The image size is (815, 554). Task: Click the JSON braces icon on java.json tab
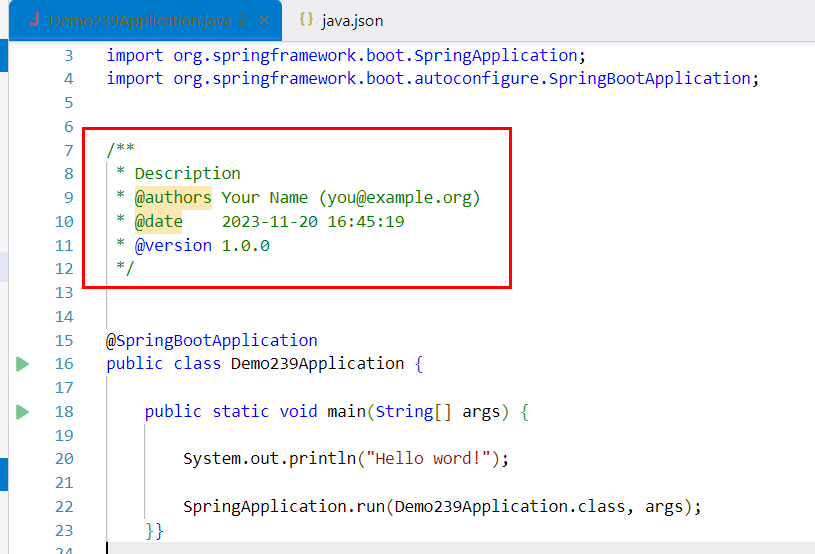coord(306,20)
